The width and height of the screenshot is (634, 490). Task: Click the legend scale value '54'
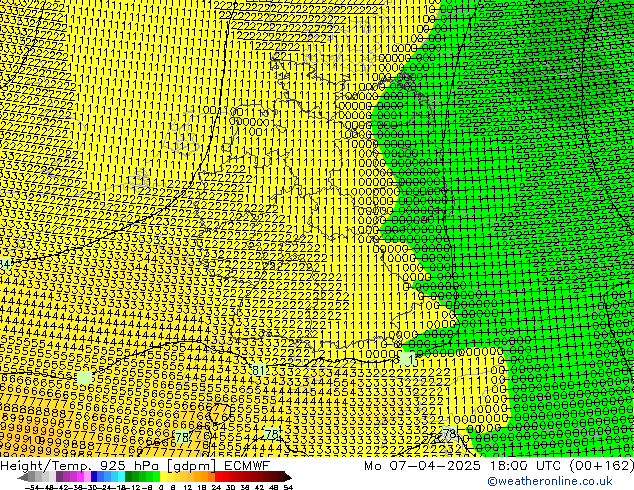click(x=288, y=488)
